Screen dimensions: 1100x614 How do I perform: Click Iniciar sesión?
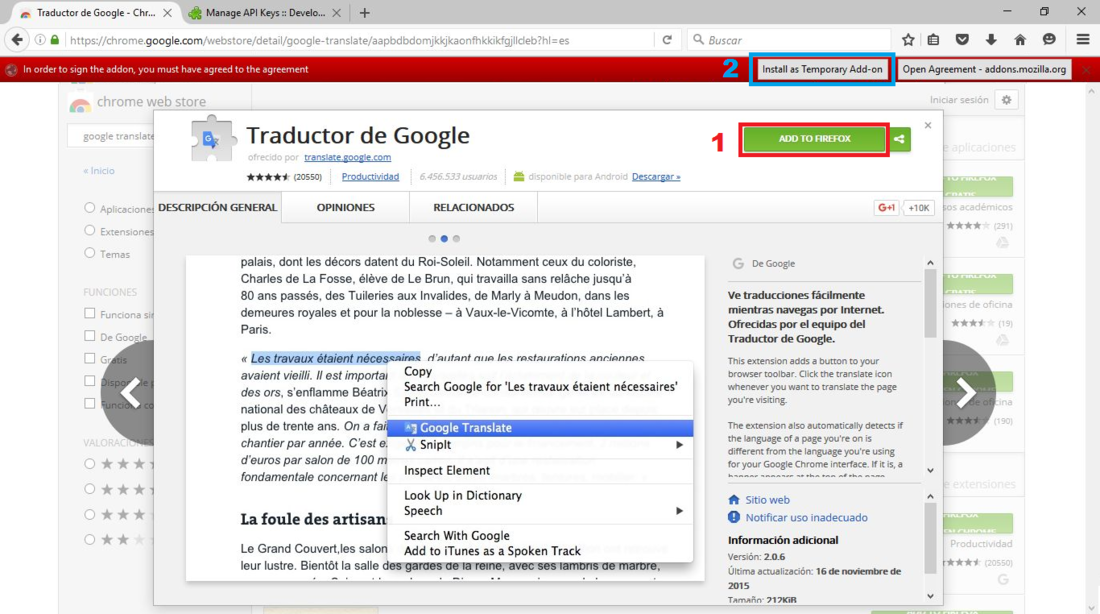tap(959, 100)
